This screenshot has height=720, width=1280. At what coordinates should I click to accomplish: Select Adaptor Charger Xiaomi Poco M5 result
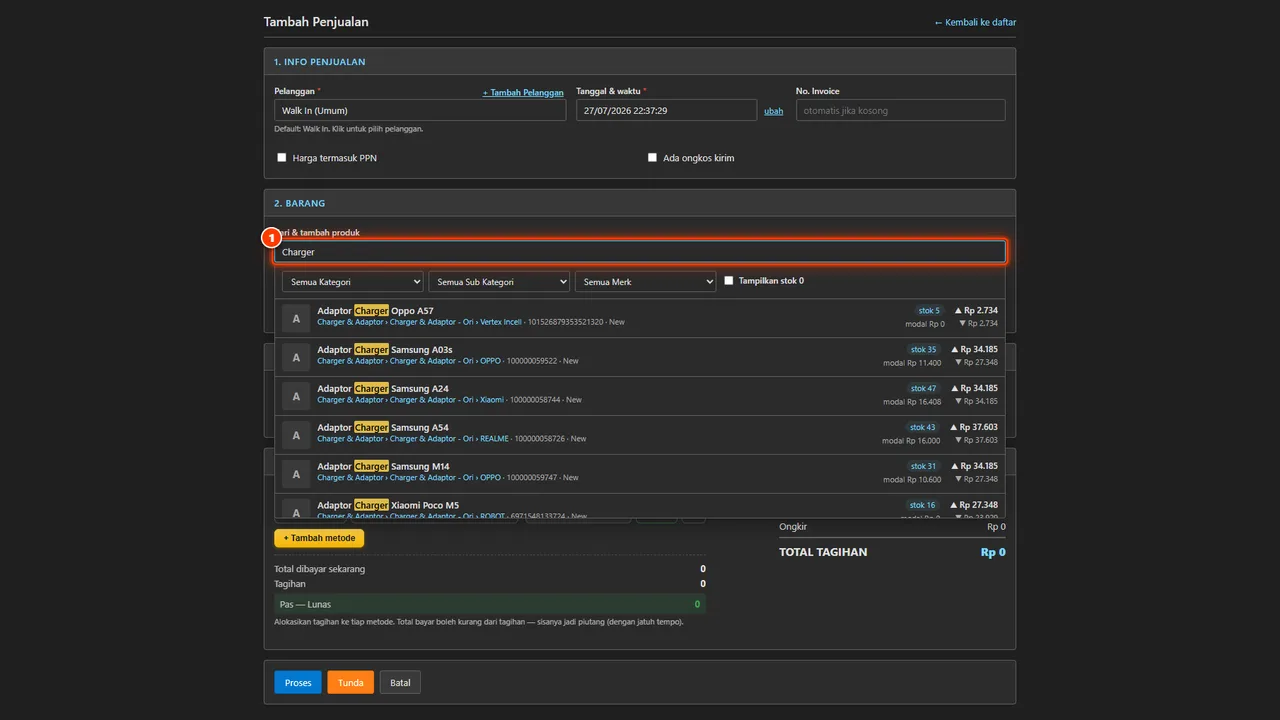(640, 506)
